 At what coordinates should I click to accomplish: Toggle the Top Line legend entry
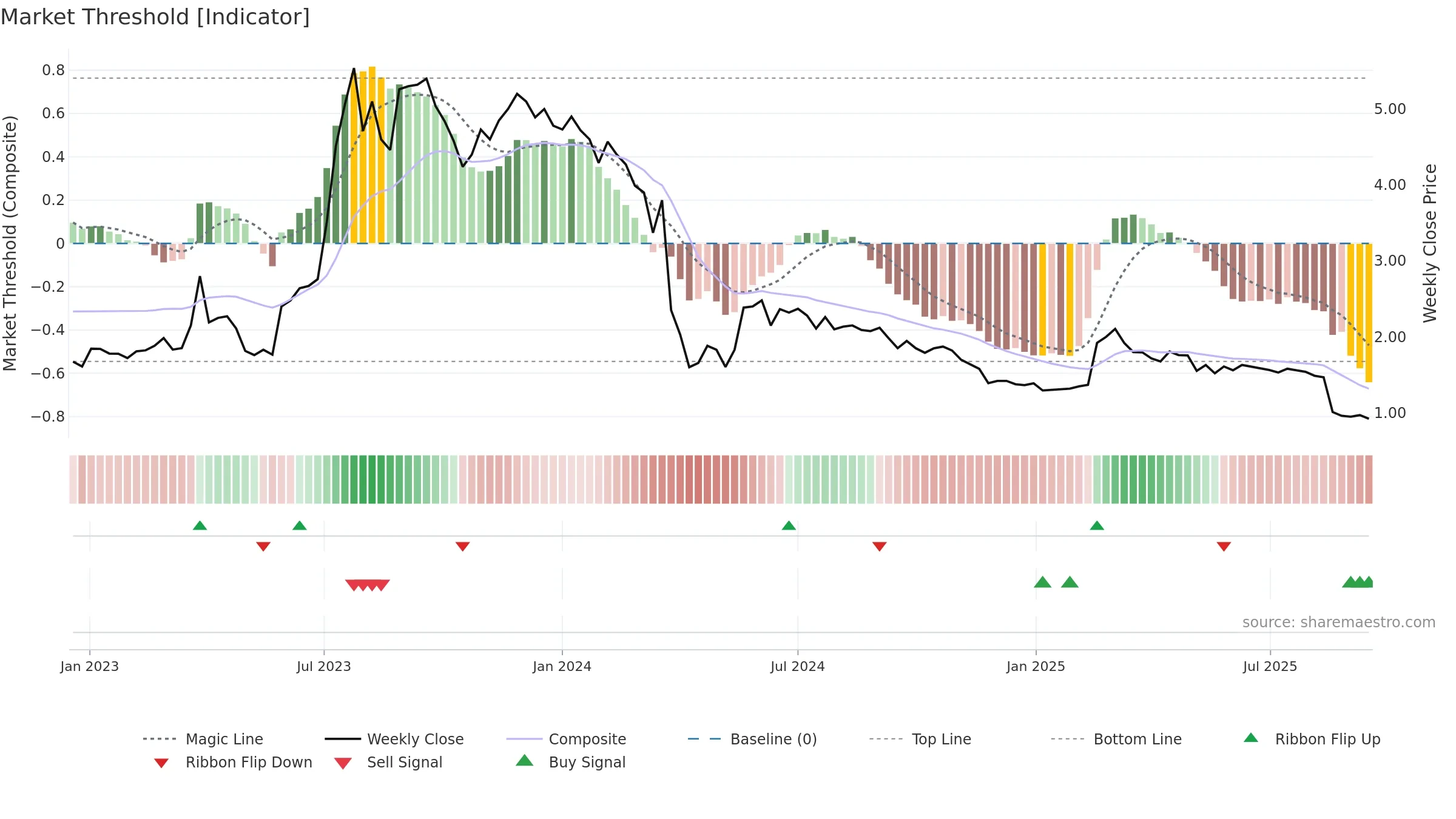coord(920,739)
